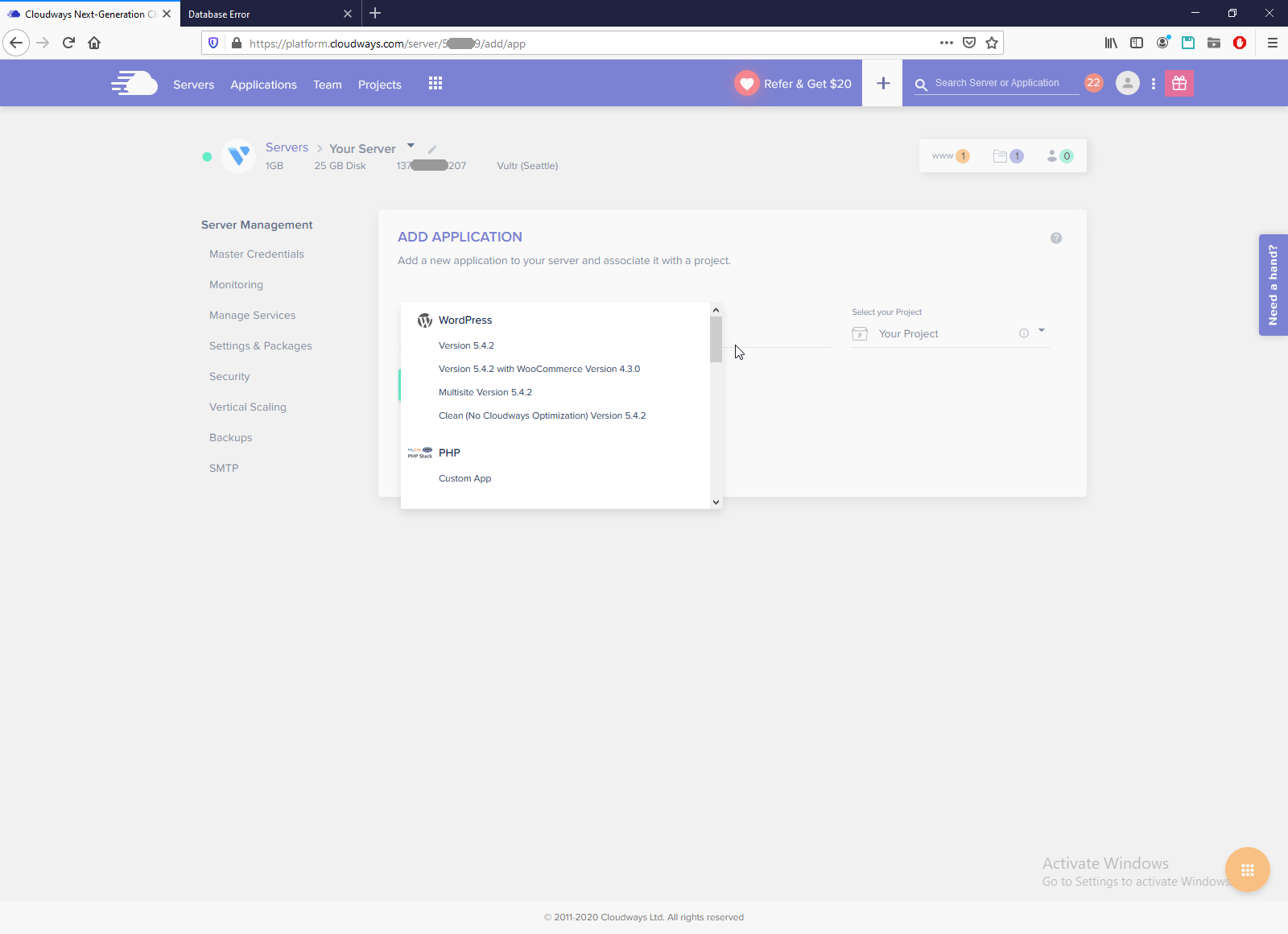Open Monitoring section

pos(236,284)
